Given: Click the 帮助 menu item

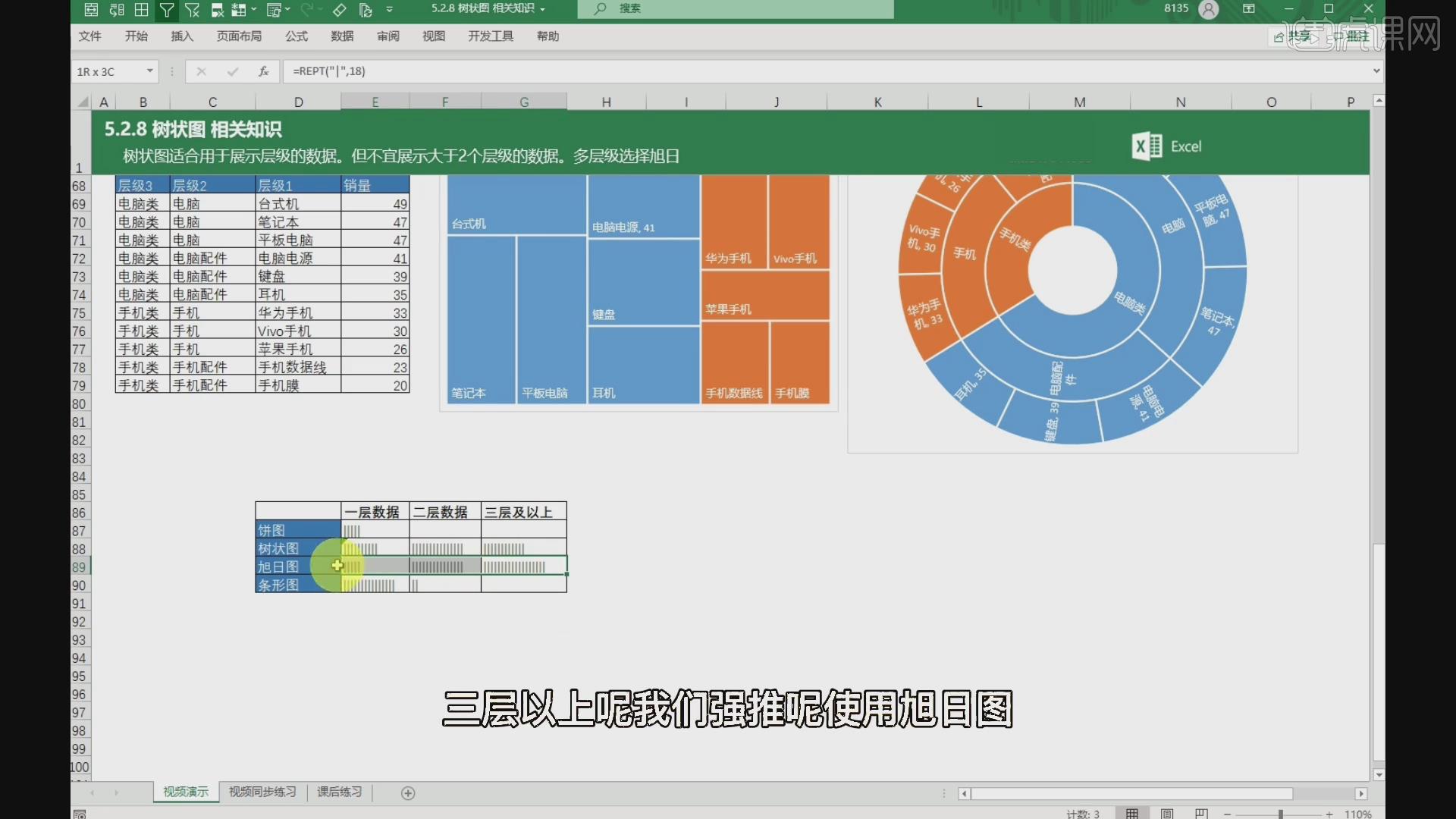Looking at the screenshot, I should click(x=548, y=36).
